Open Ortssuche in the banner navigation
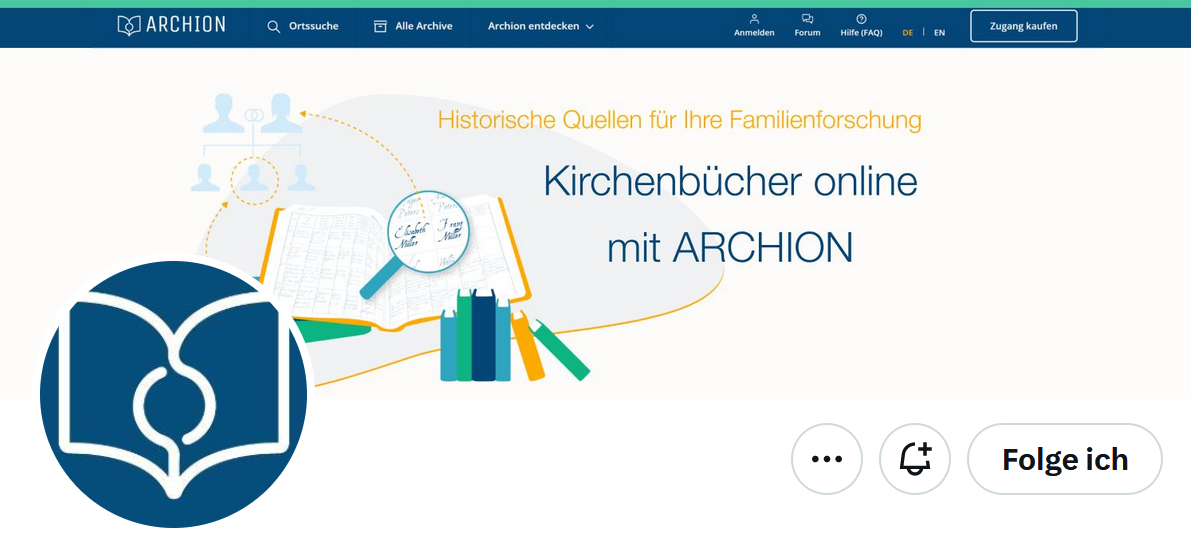The height and width of the screenshot is (546, 1191). click(303, 26)
